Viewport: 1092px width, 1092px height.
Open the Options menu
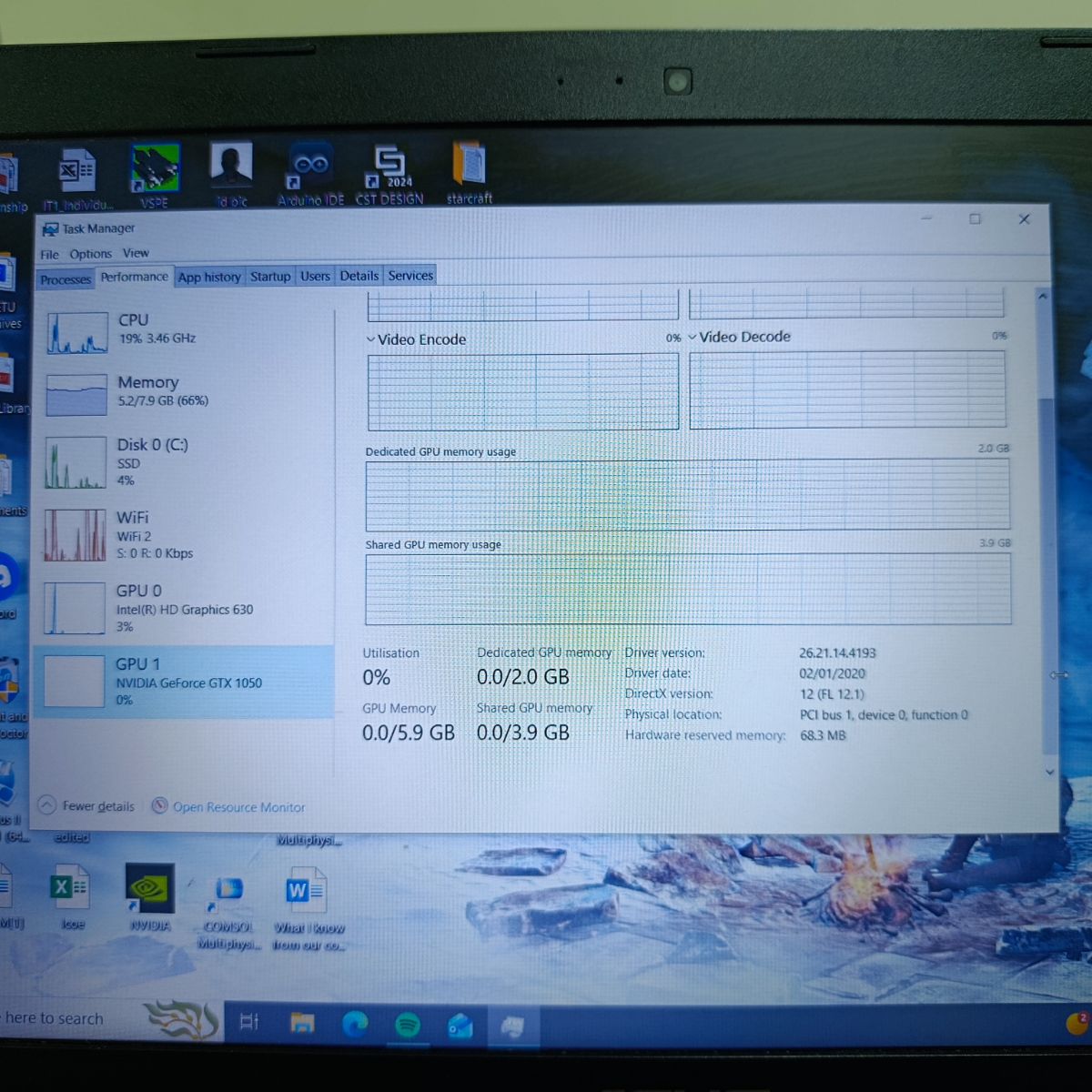[90, 254]
